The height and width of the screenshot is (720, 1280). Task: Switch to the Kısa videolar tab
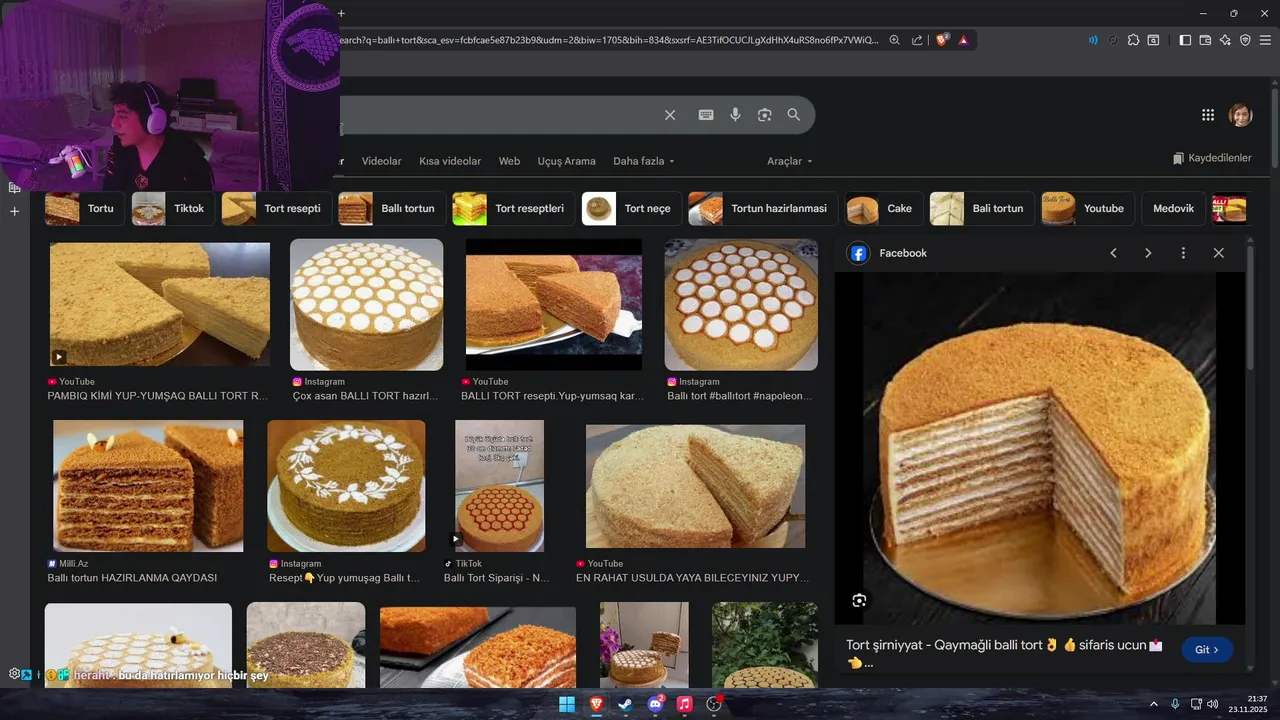tap(450, 161)
